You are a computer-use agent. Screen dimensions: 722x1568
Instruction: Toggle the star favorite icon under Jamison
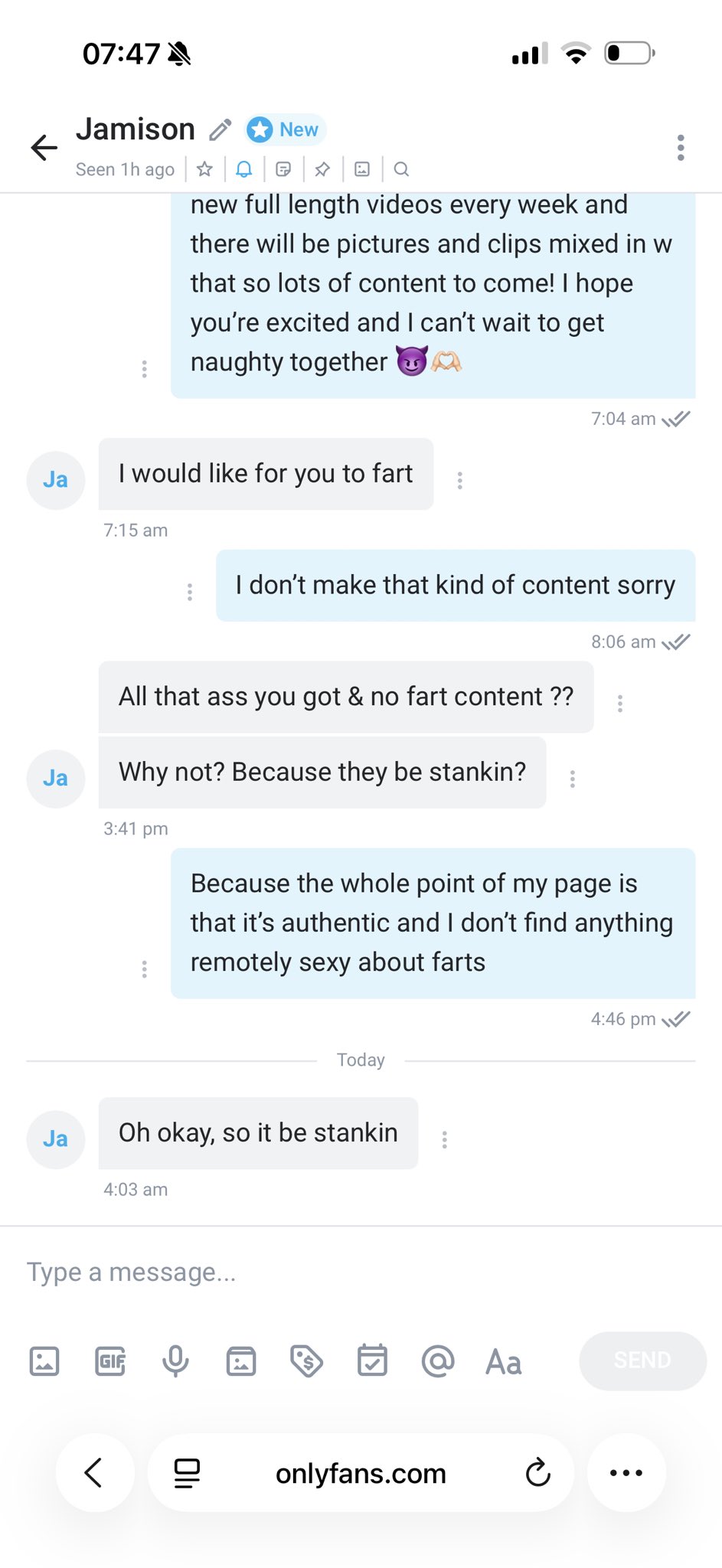(204, 169)
